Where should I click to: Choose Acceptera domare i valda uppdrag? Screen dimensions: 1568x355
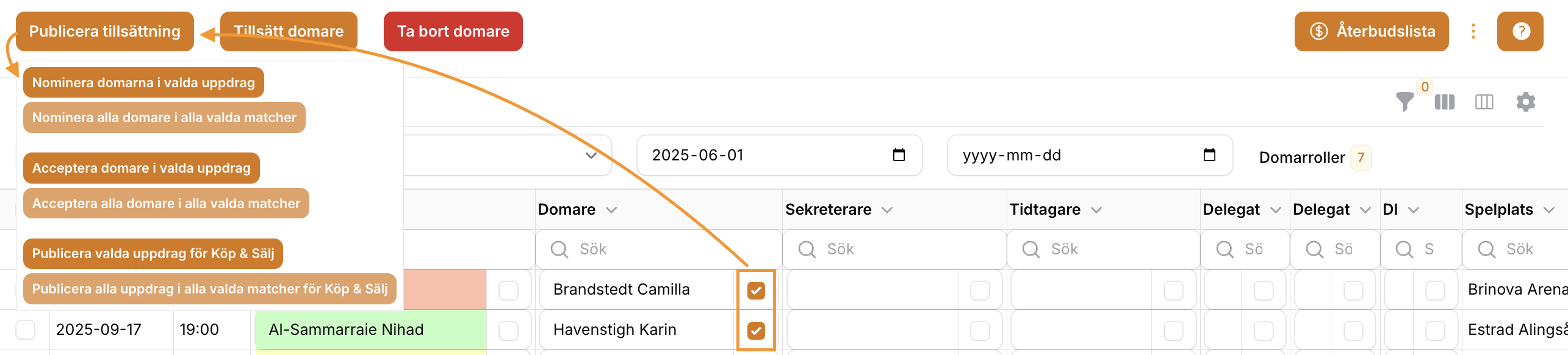142,168
